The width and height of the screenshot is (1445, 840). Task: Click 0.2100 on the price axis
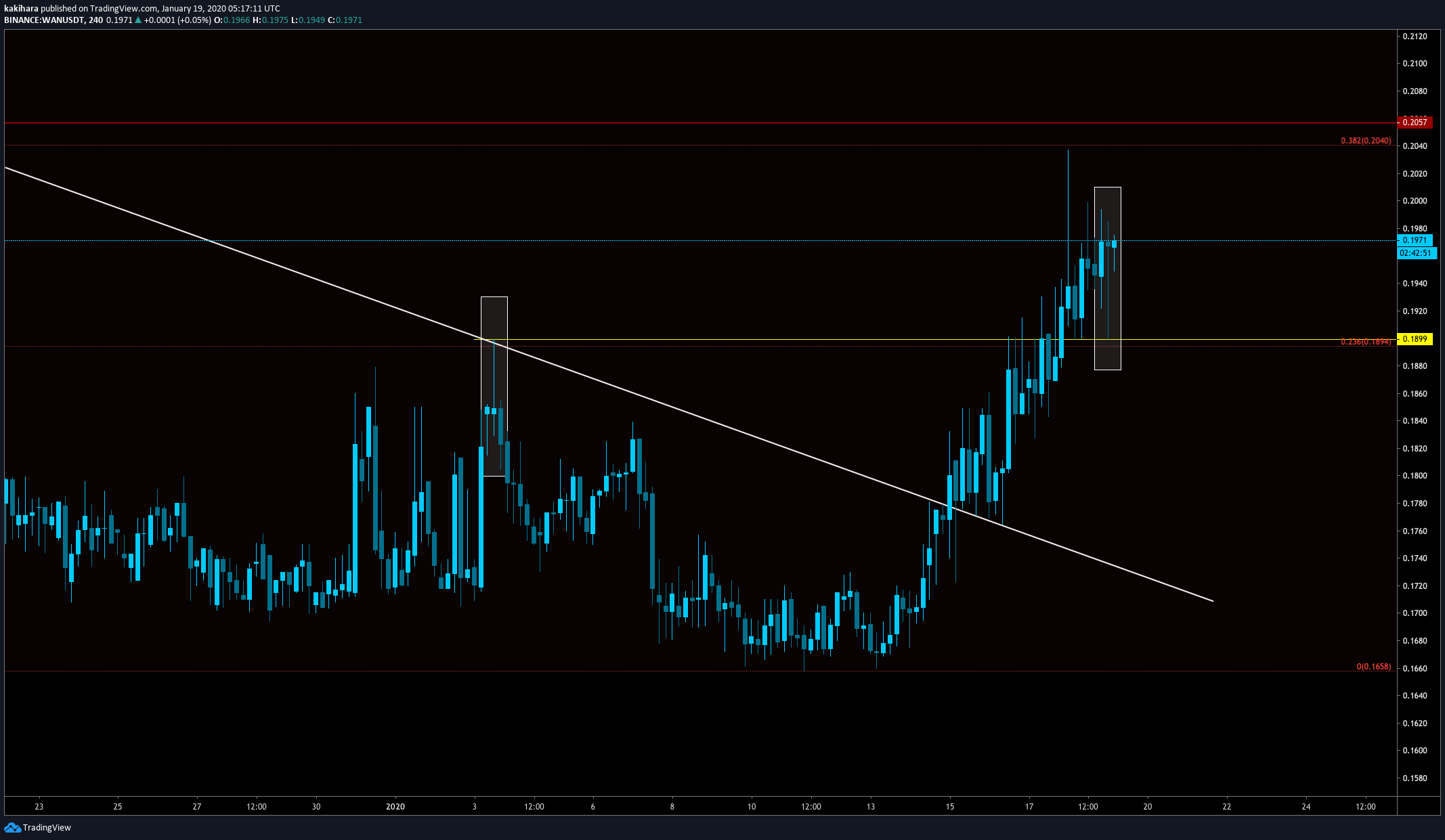[x=1415, y=64]
